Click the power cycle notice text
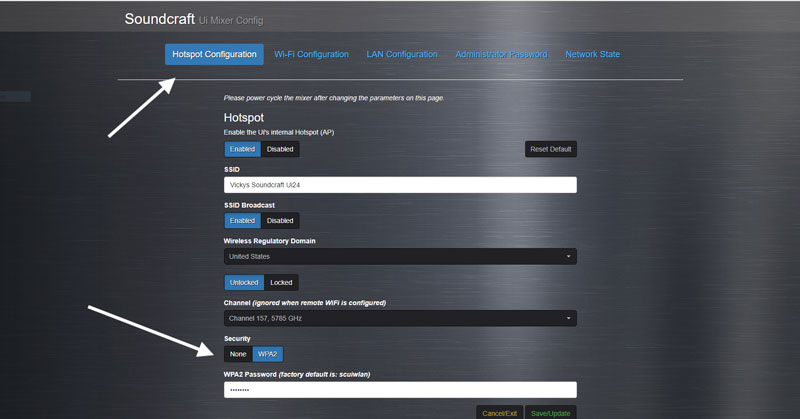This screenshot has width=800, height=419. coord(334,98)
